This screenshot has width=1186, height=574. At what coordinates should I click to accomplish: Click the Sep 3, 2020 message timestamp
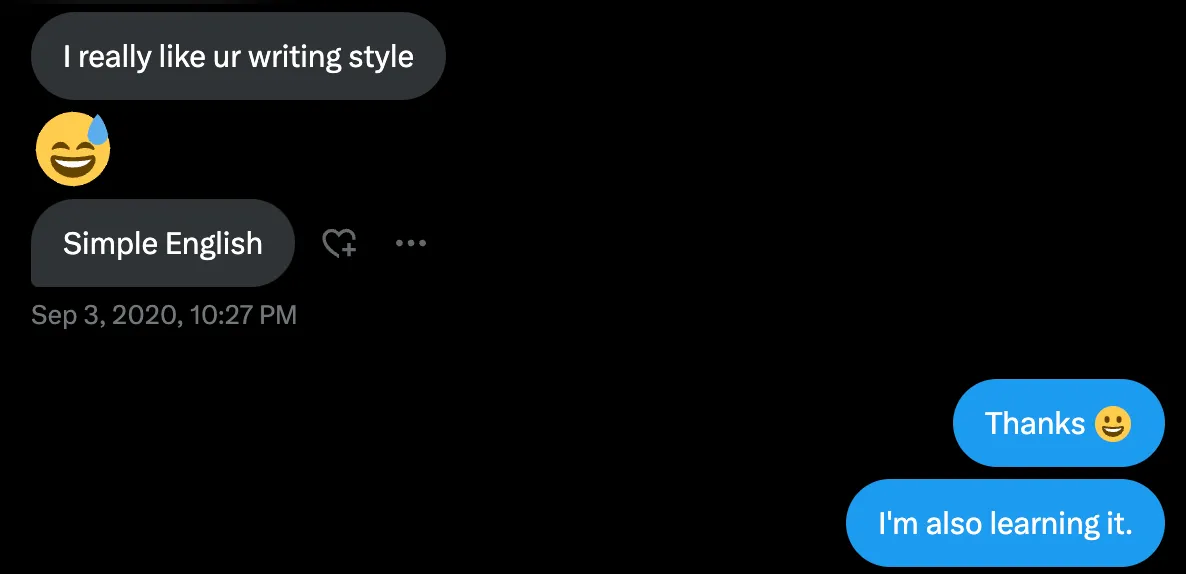click(164, 316)
